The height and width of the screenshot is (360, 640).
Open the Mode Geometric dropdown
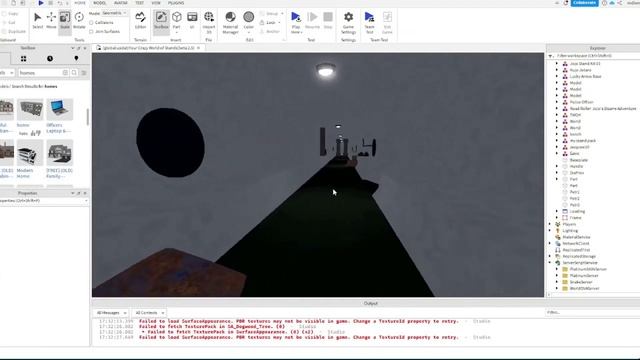click(x=114, y=13)
